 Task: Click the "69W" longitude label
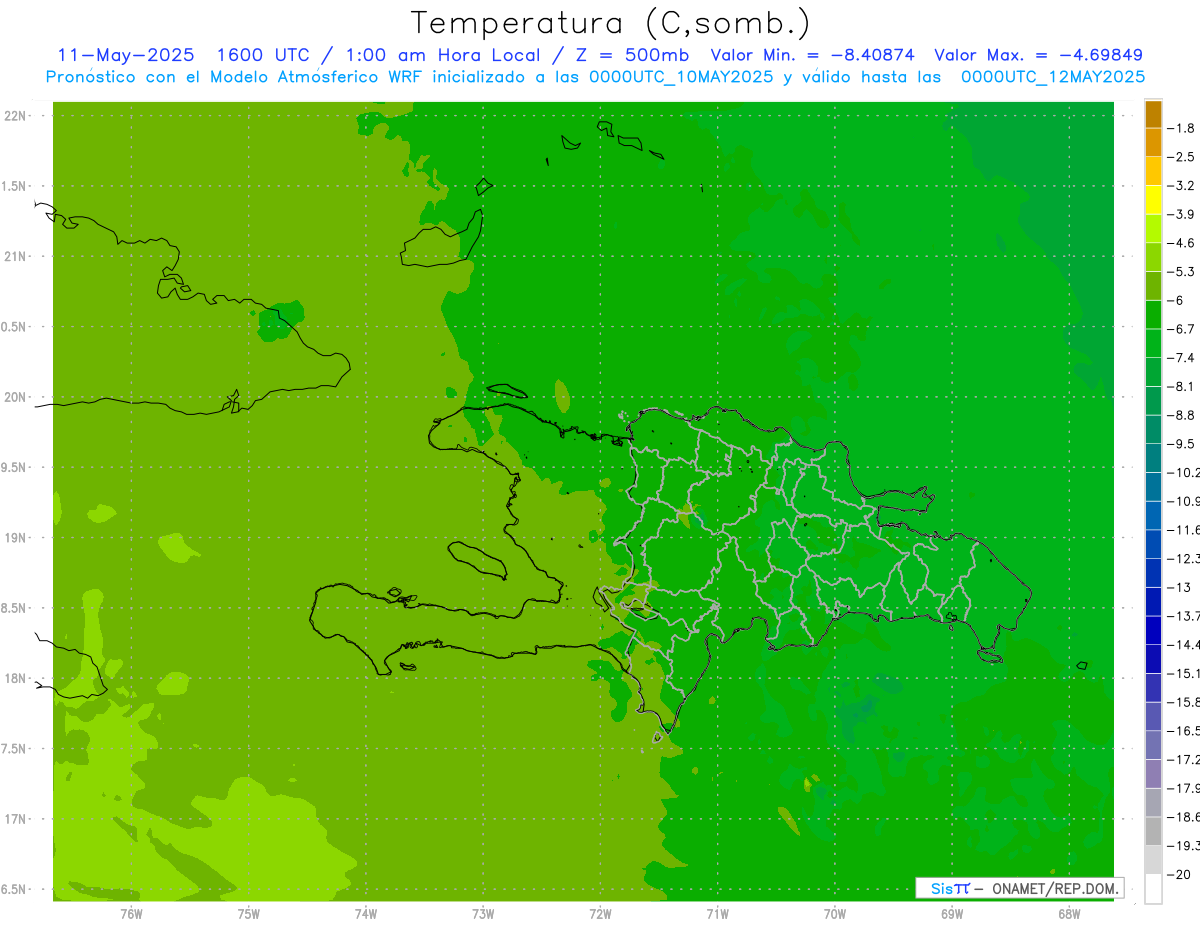[x=952, y=914]
